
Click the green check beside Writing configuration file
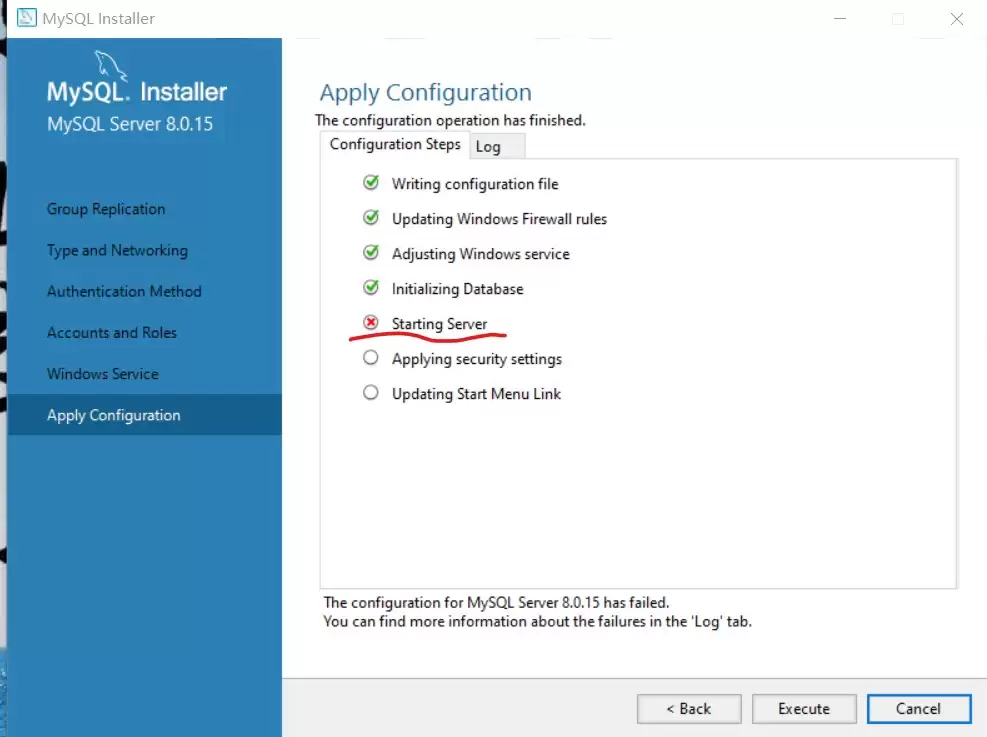[x=371, y=183]
